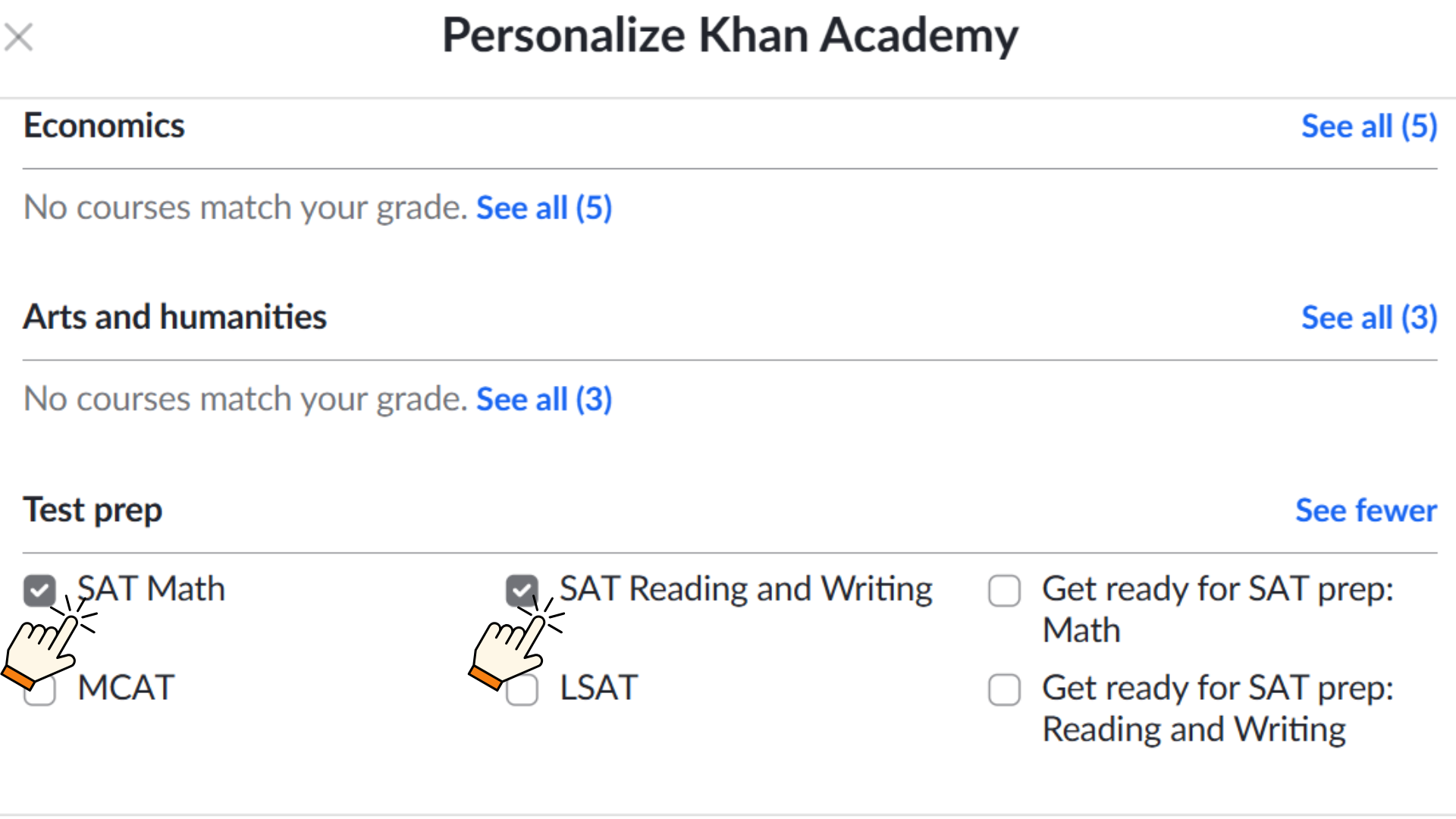Open inline See all (5) under Economics
This screenshot has width=1456, height=819.
click(544, 208)
